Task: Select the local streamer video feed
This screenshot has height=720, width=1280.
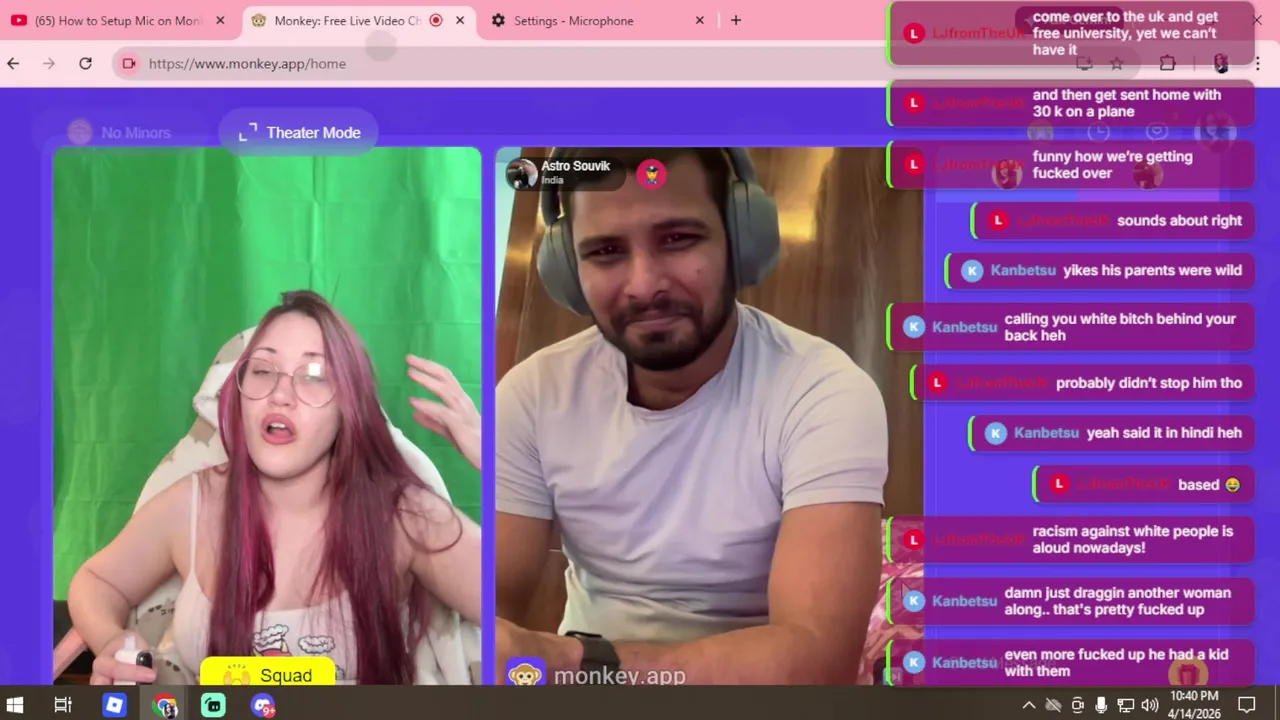Action: 267,416
